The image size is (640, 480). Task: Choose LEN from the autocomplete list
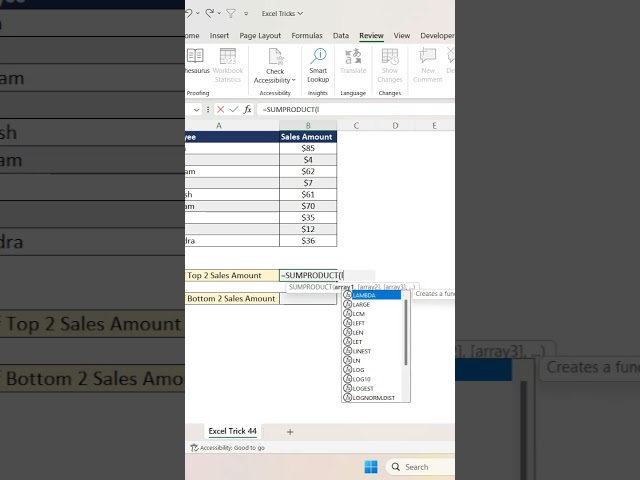point(372,332)
